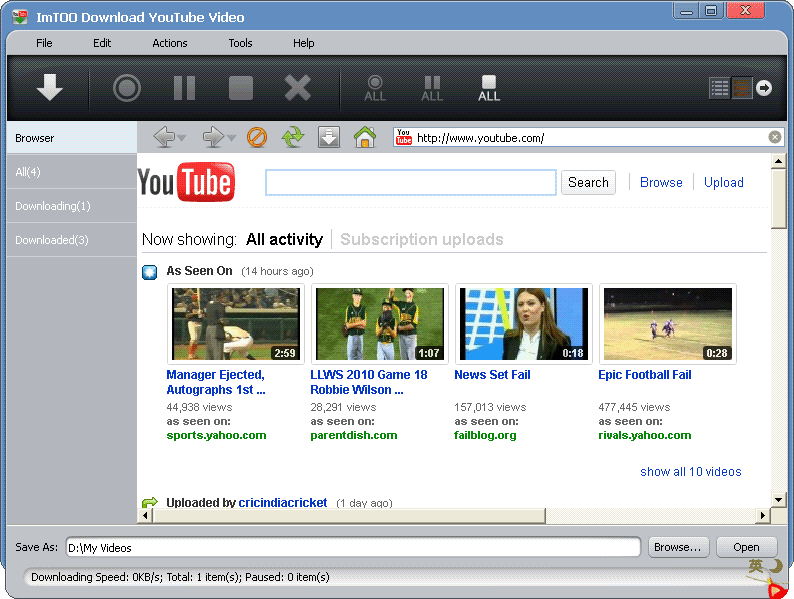Open the Edit menu
The image size is (794, 599).
pyautogui.click(x=102, y=43)
